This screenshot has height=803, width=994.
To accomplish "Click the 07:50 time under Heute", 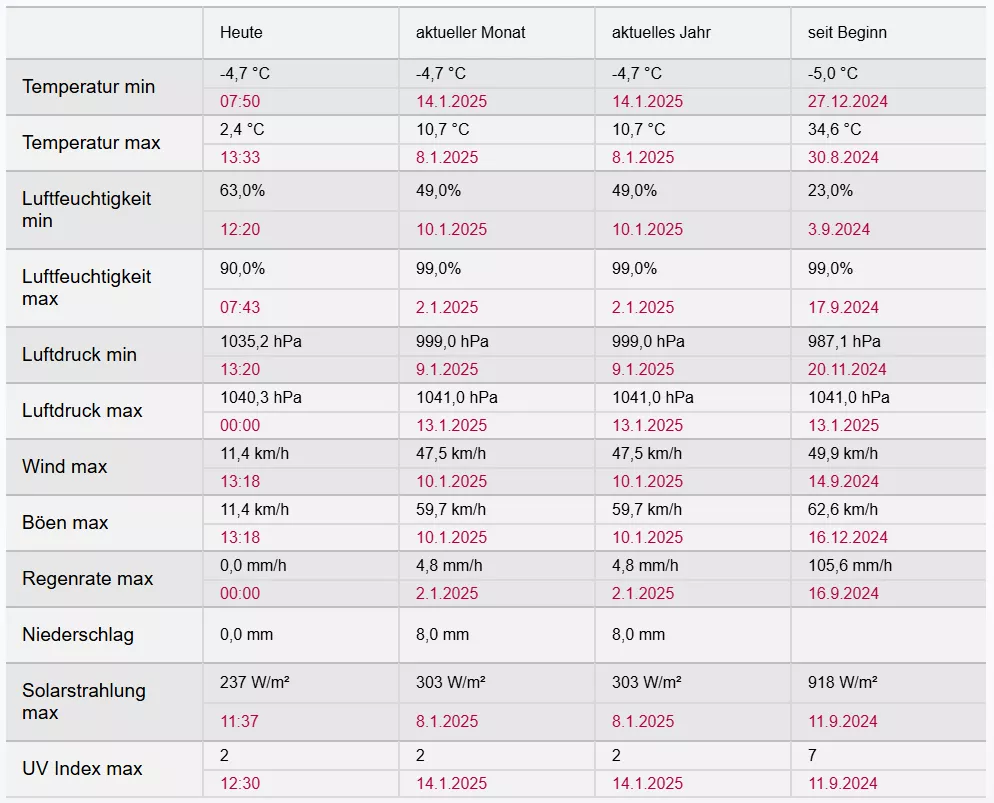I will click(240, 101).
